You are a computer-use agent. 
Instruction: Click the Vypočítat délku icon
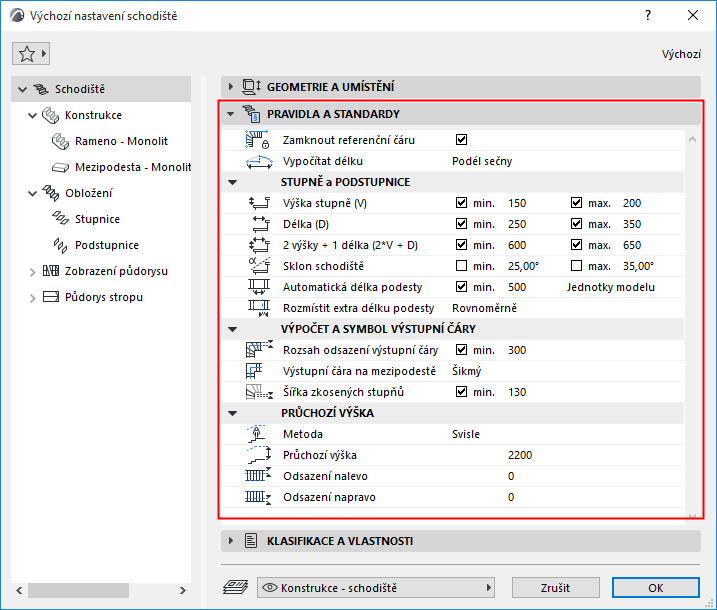point(259,161)
